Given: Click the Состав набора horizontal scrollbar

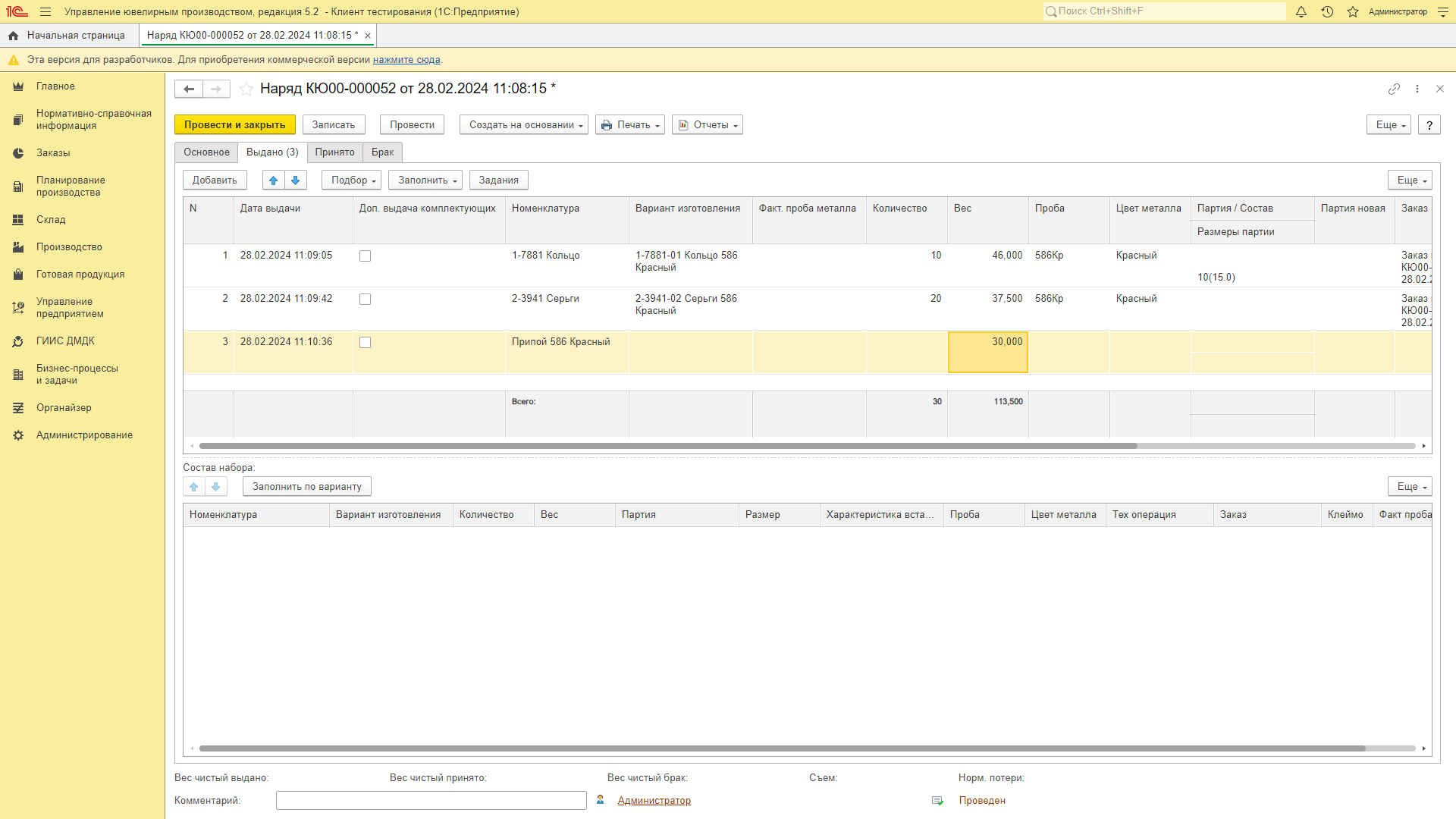Looking at the screenshot, I should [782, 748].
